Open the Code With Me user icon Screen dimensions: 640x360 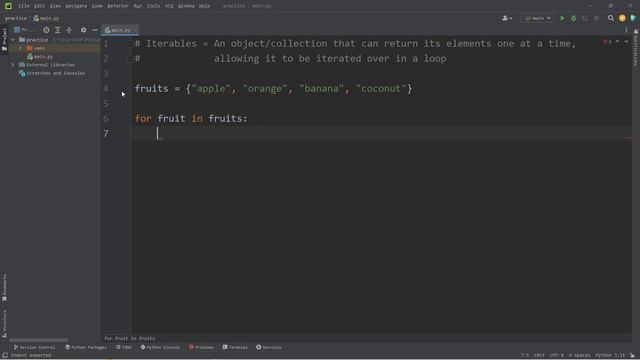pos(507,18)
